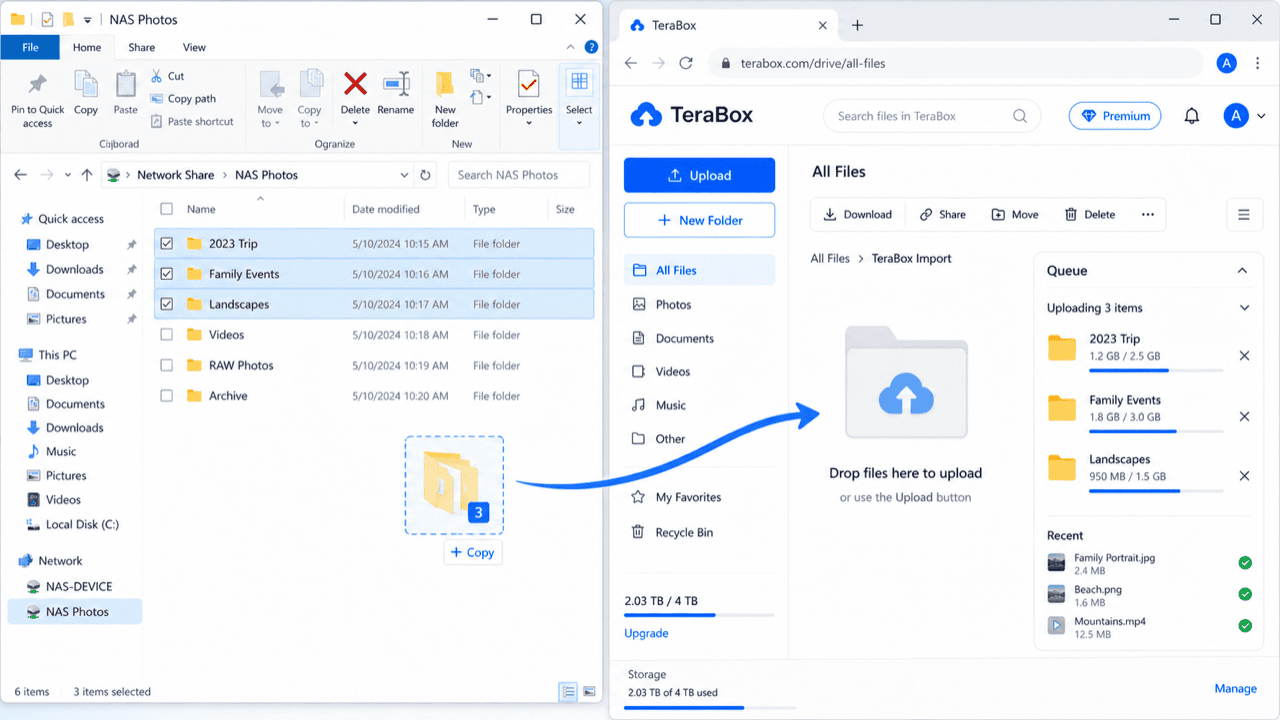Click the blue Upload button
1280x720 pixels.
pyautogui.click(x=699, y=175)
